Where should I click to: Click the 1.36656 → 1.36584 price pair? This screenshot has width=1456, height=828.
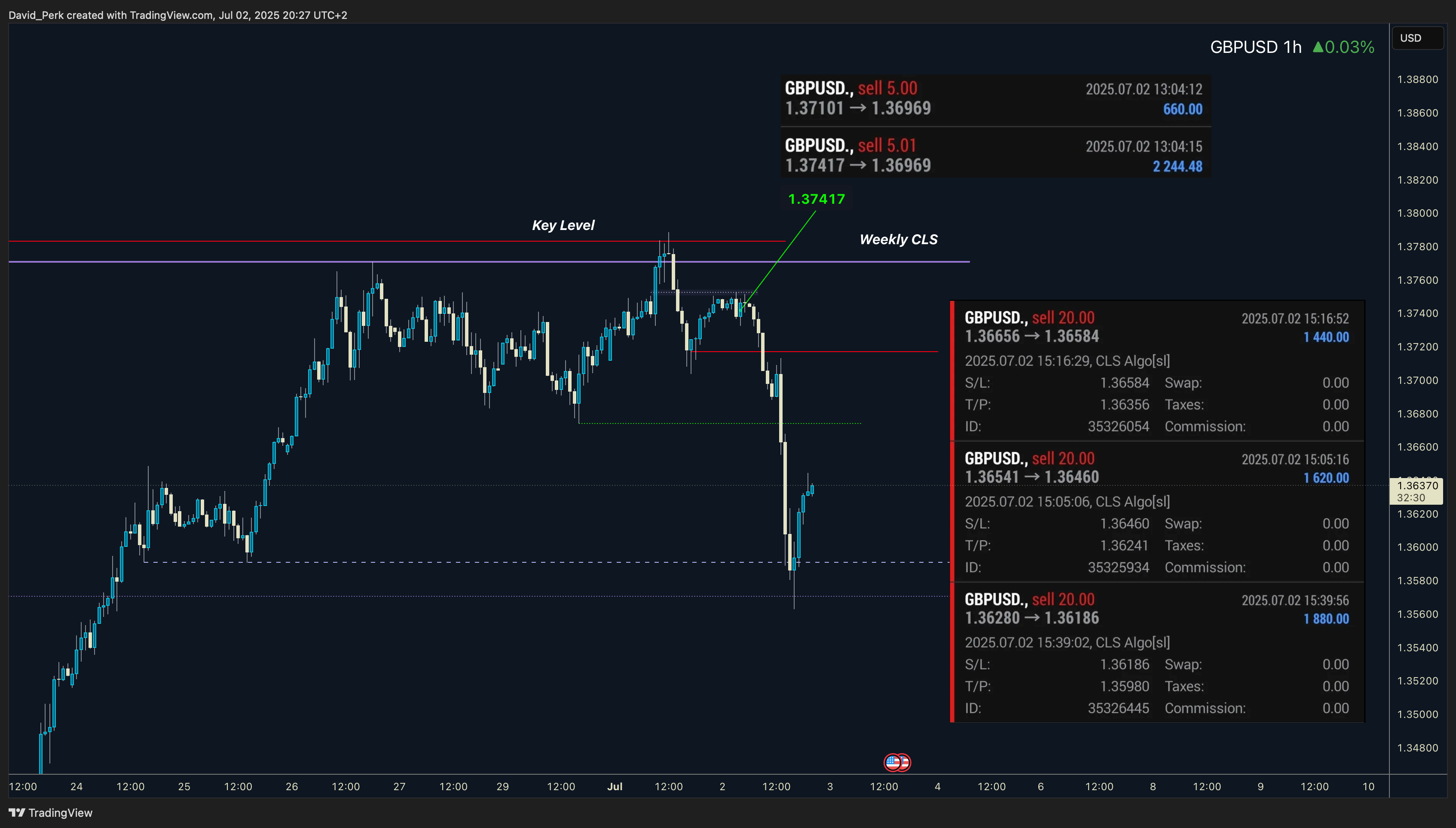(x=1031, y=336)
